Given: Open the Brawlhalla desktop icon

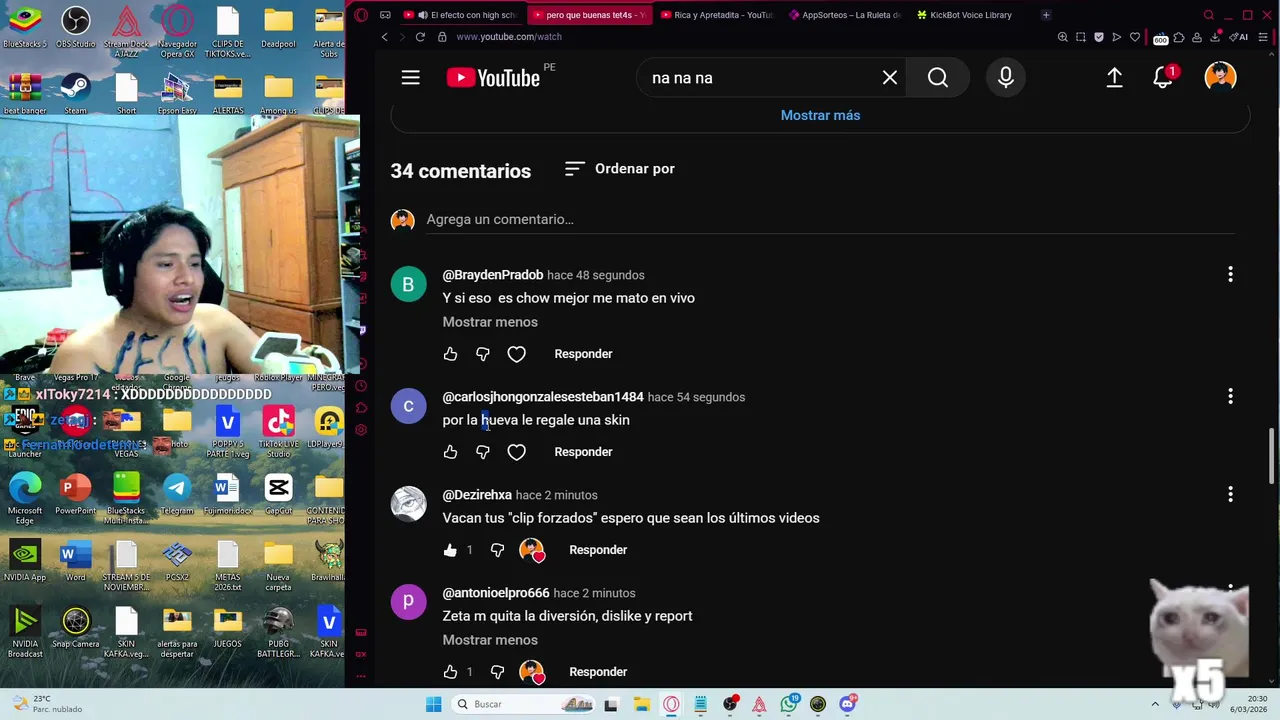Looking at the screenshot, I should (328, 560).
